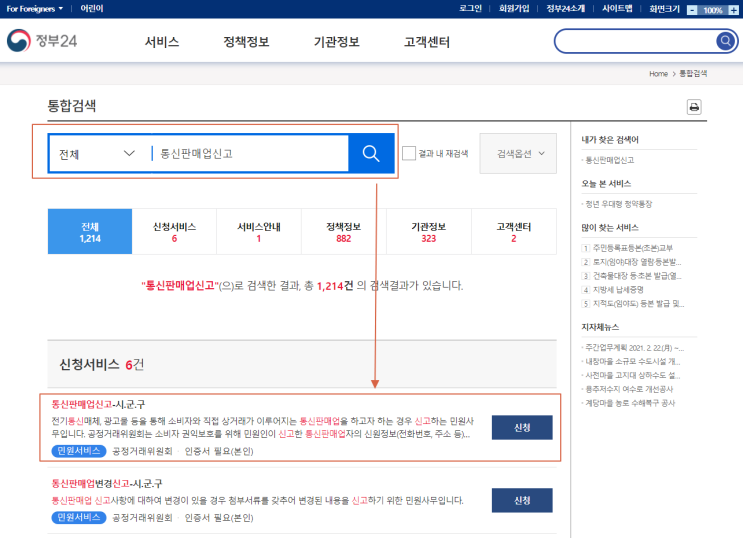The width and height of the screenshot is (743, 538).
Task: Click the 정부24 logo
Action: pos(42,41)
